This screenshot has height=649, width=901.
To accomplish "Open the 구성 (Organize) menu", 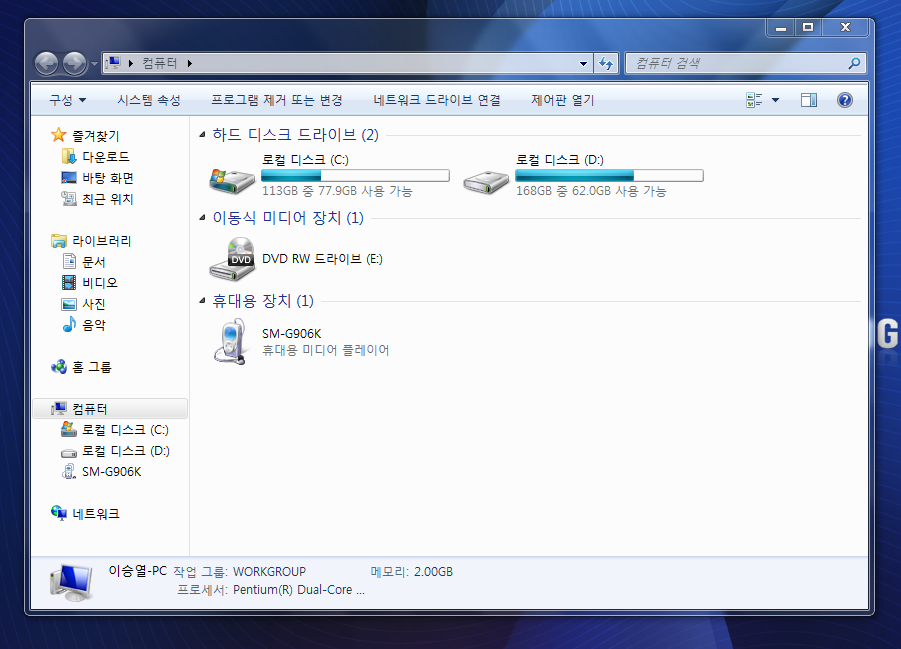I will pyautogui.click(x=67, y=100).
